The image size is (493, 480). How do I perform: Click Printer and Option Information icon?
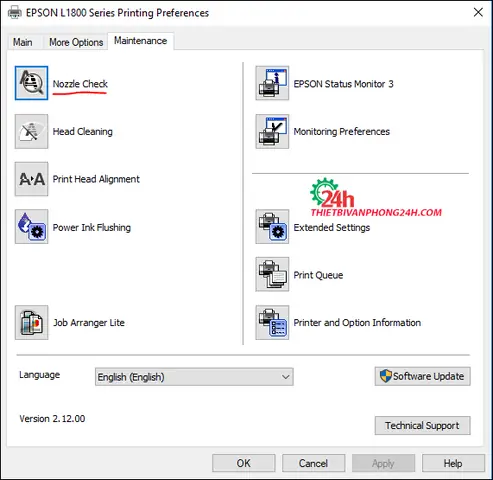[272, 322]
